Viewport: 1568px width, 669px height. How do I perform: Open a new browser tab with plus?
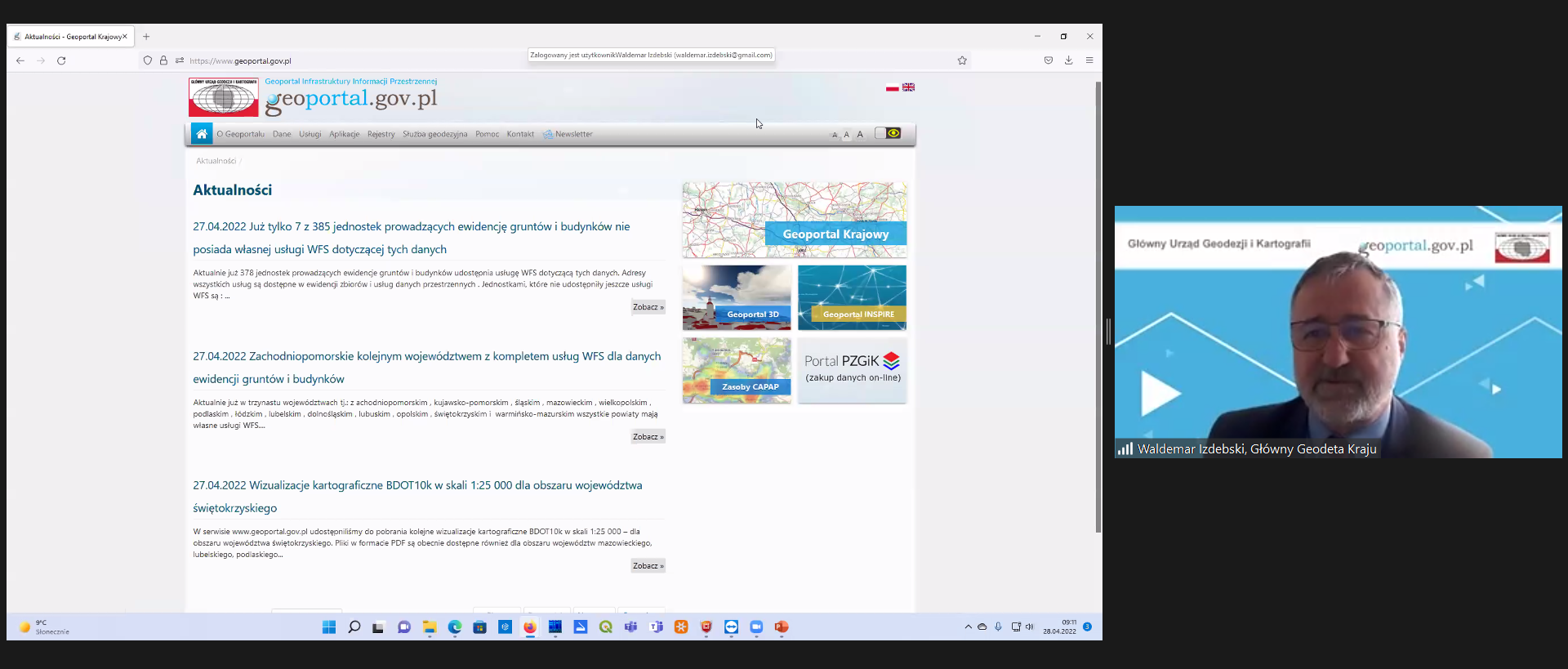(146, 37)
